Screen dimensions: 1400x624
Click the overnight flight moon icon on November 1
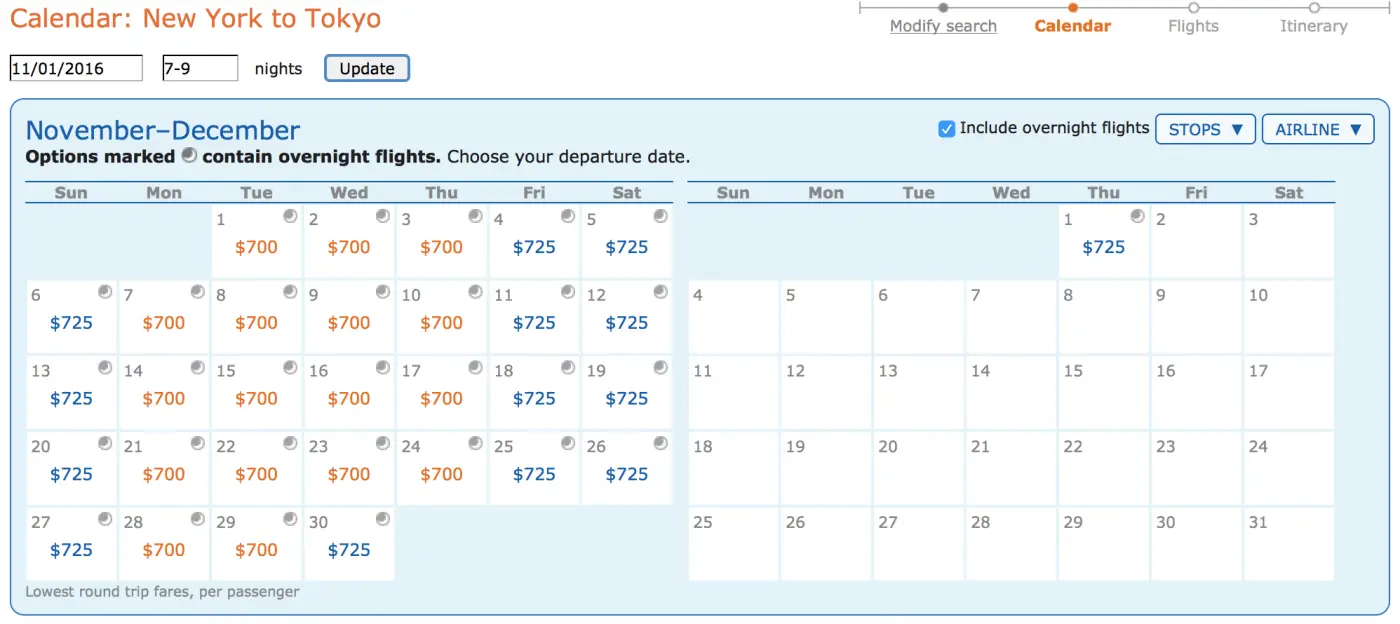coord(289,217)
